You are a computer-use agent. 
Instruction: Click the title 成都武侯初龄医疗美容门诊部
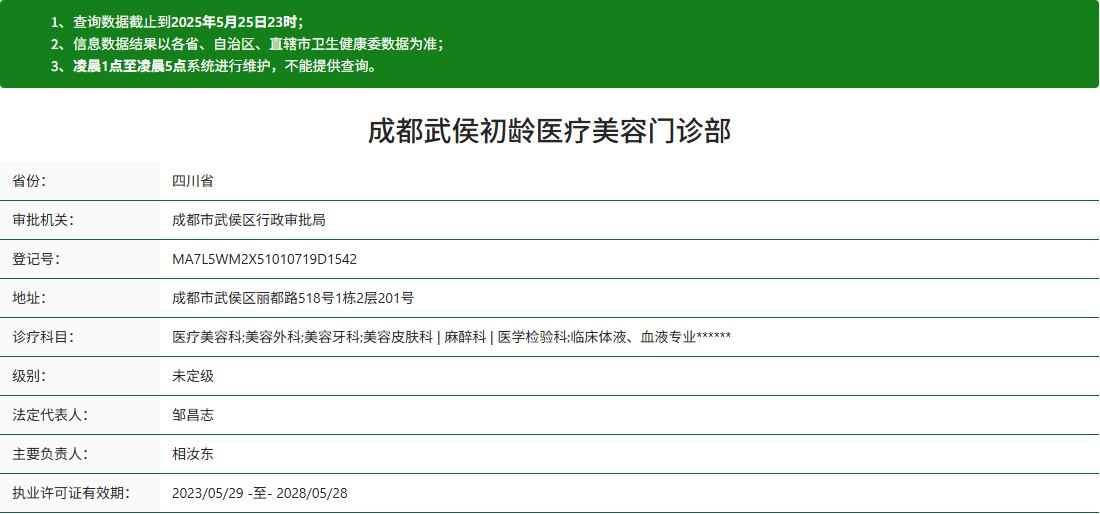click(x=549, y=132)
